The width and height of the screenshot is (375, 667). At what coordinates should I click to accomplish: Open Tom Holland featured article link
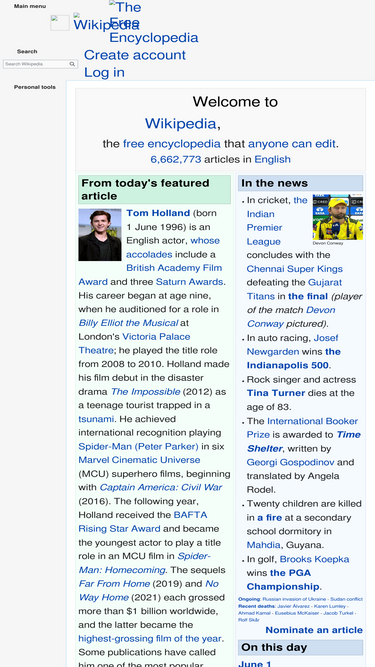pos(158,213)
